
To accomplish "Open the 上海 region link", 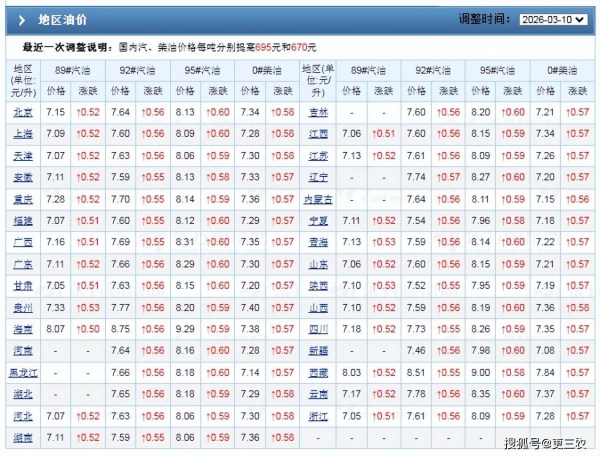I will [22, 133].
